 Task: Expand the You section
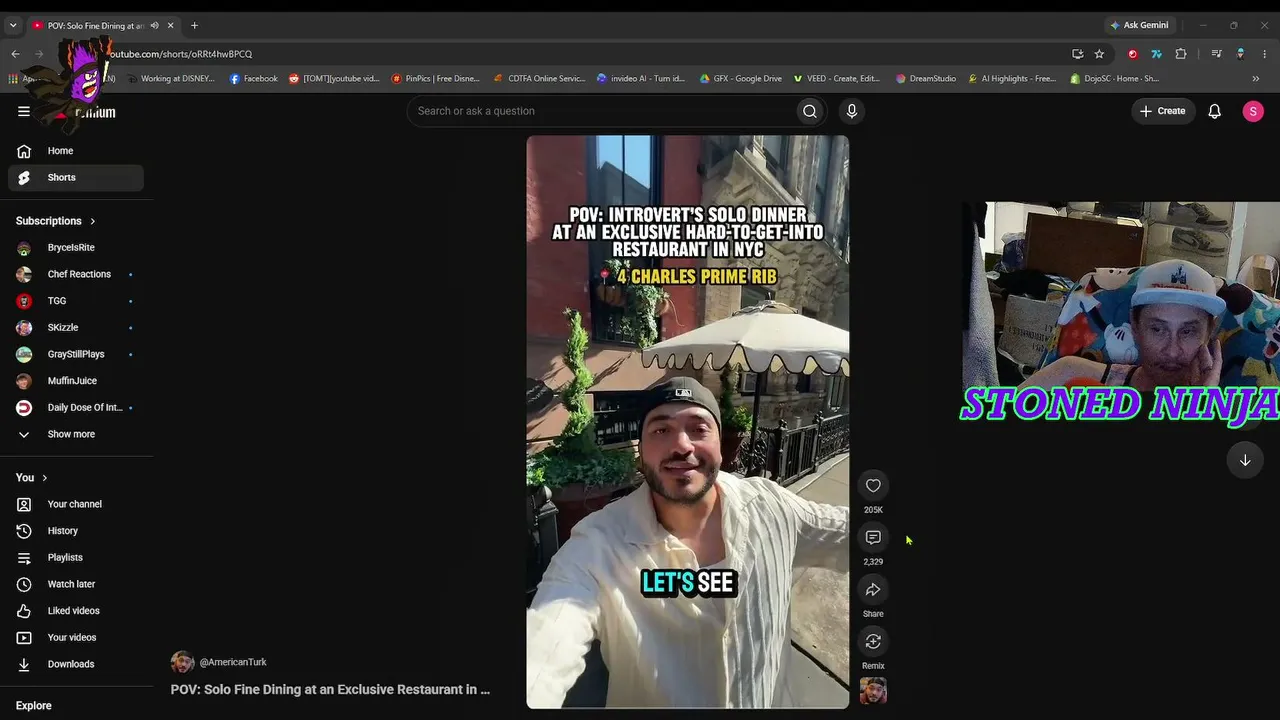point(32,478)
